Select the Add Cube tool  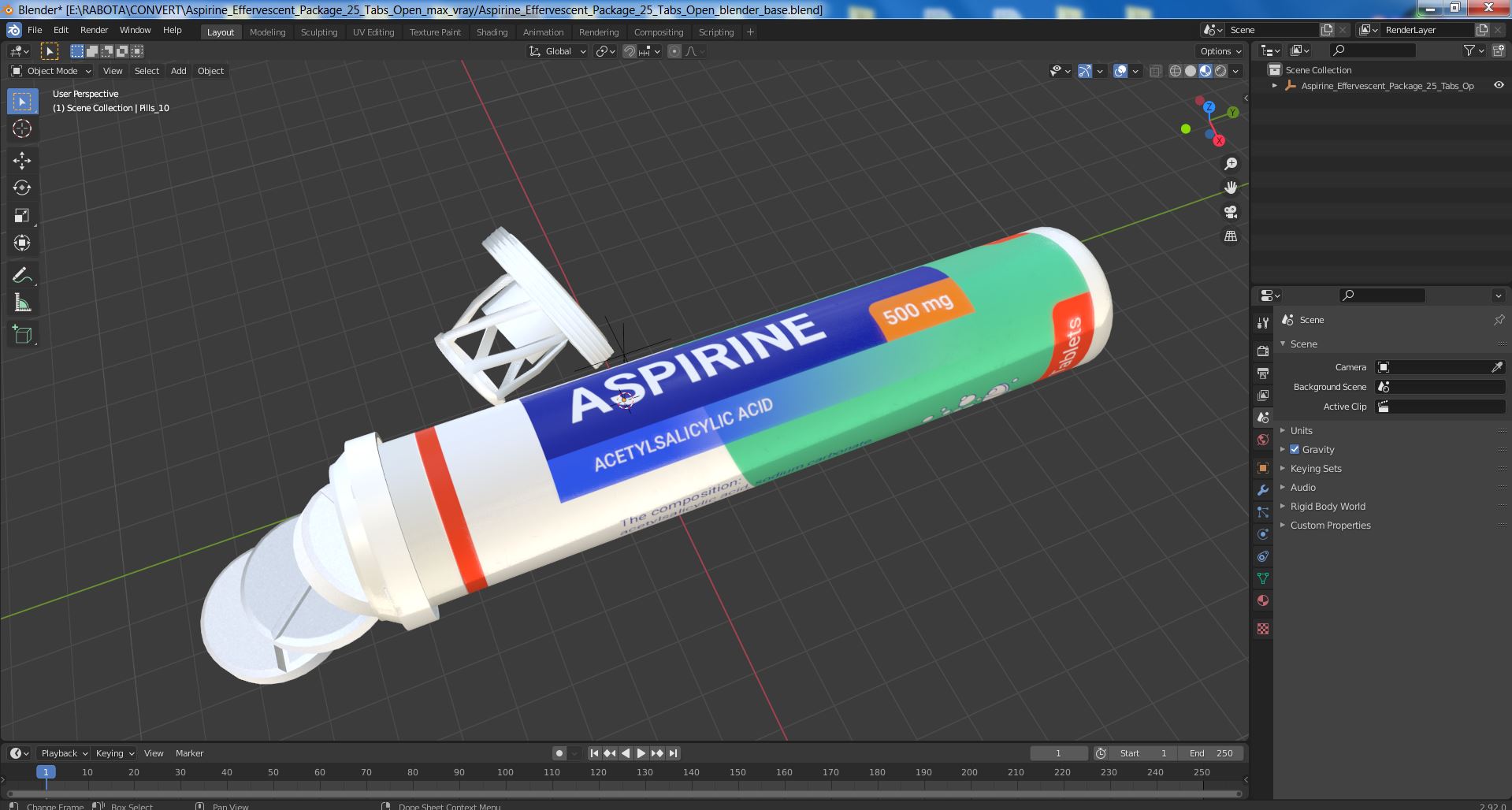pyautogui.click(x=22, y=335)
